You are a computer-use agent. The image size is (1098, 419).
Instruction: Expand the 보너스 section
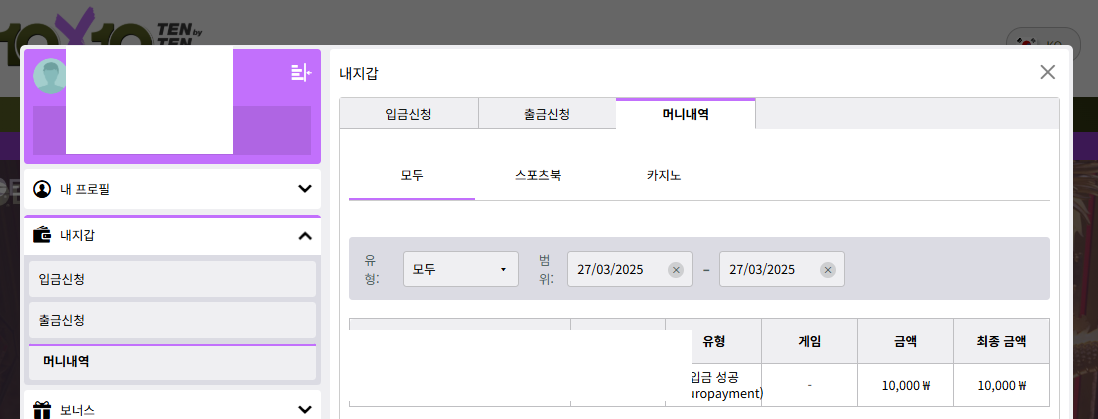305,409
